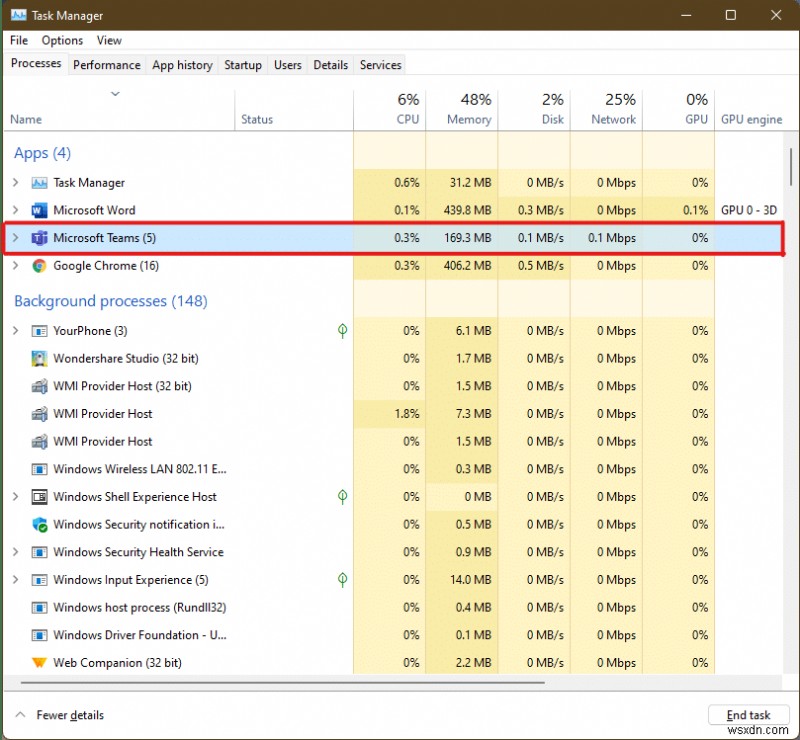
Task: Open the File menu
Action: click(x=19, y=40)
